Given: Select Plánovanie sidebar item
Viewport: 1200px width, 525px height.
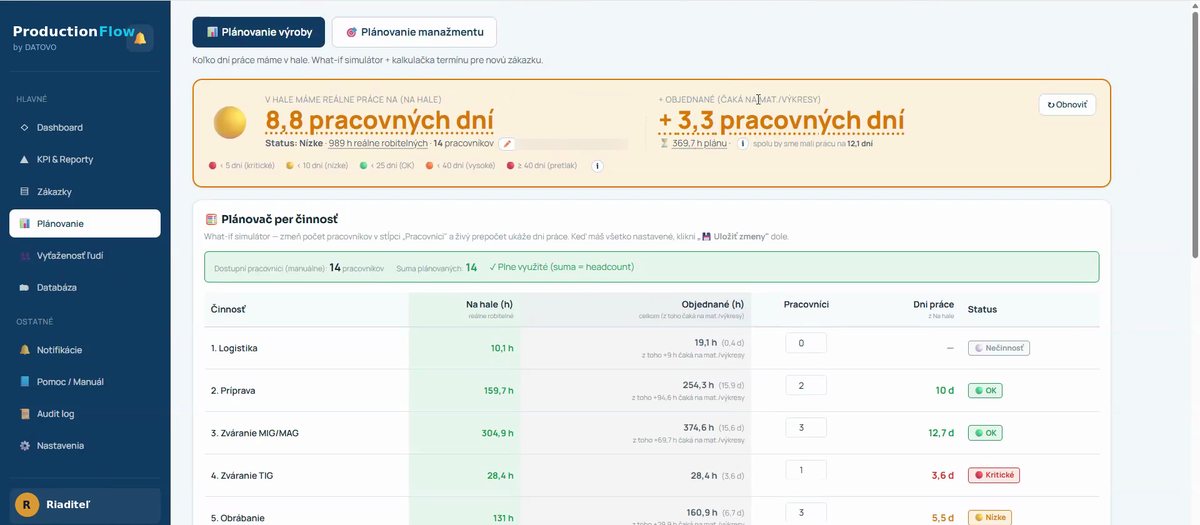Looking at the screenshot, I should pos(85,224).
